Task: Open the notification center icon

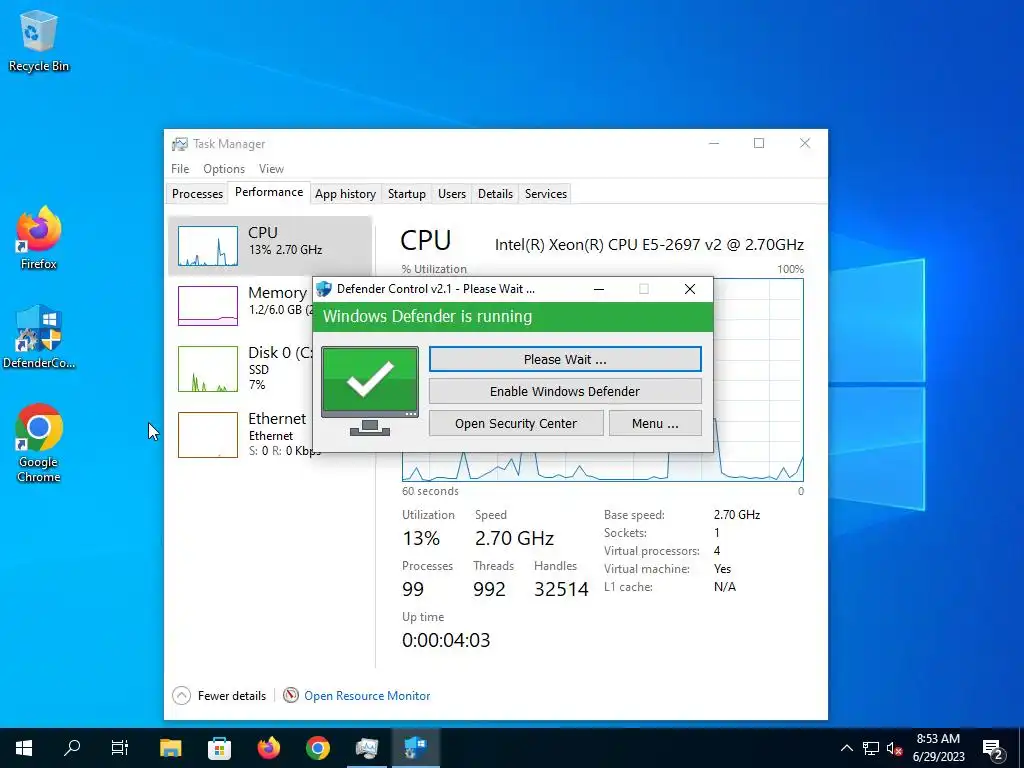Action: point(993,748)
